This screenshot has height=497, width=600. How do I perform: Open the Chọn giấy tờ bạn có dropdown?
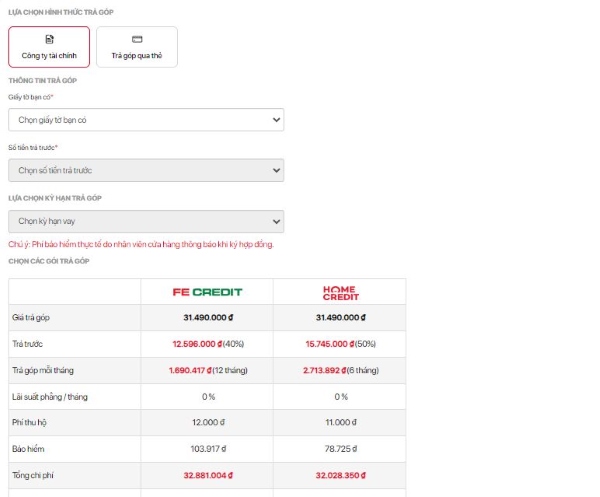click(145, 119)
